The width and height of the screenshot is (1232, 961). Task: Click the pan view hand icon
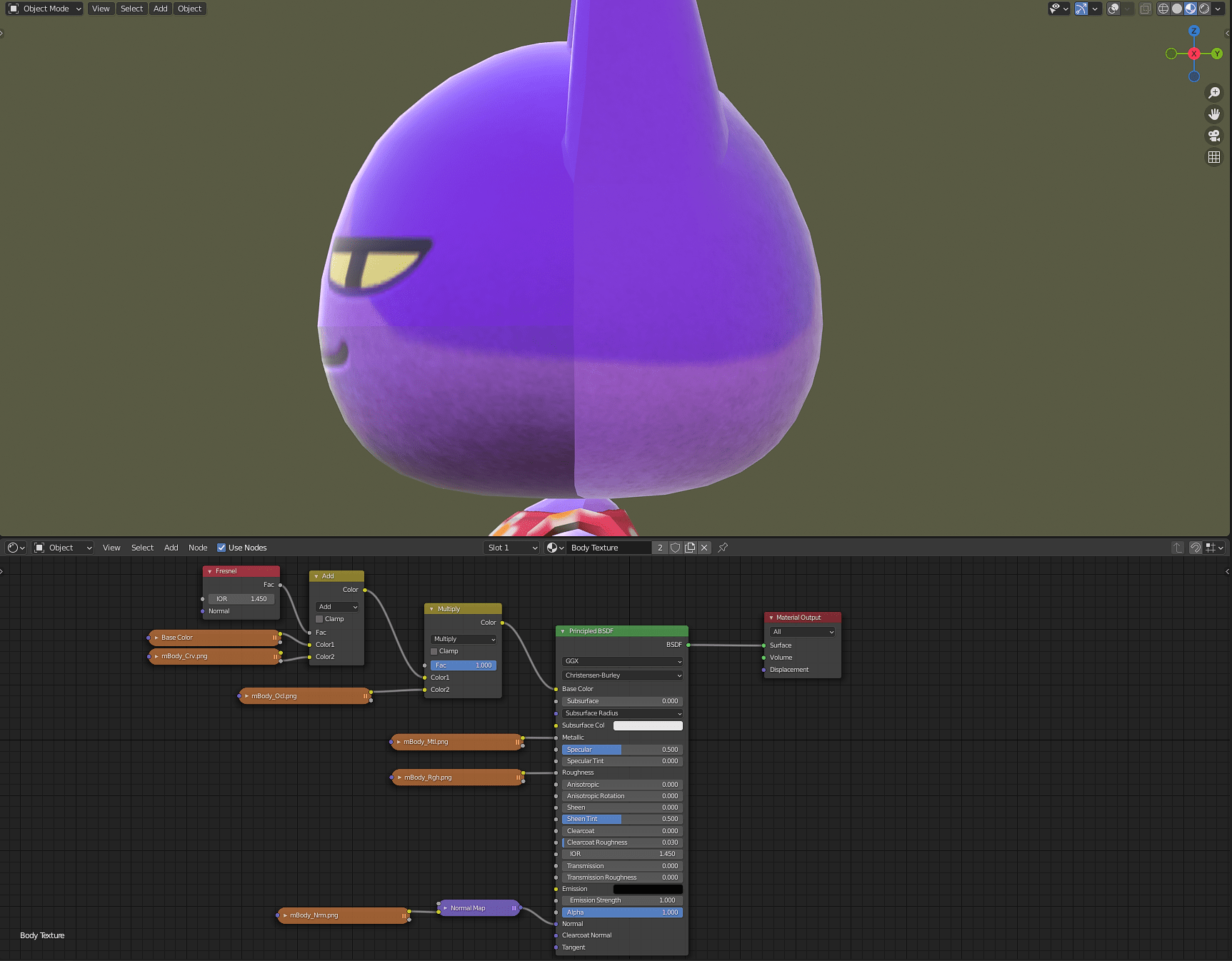coord(1214,114)
